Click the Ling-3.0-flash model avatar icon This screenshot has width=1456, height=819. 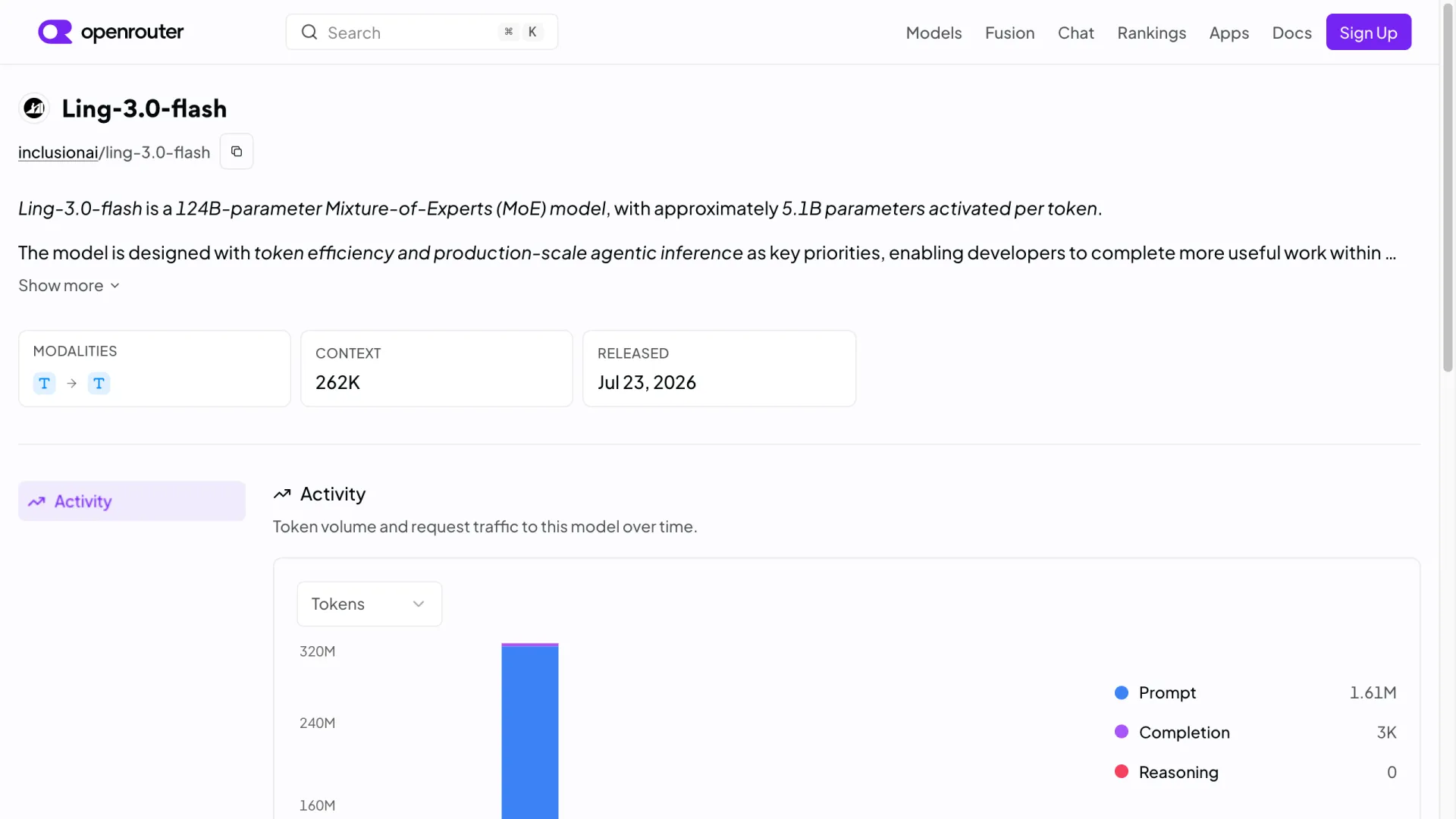tap(34, 108)
